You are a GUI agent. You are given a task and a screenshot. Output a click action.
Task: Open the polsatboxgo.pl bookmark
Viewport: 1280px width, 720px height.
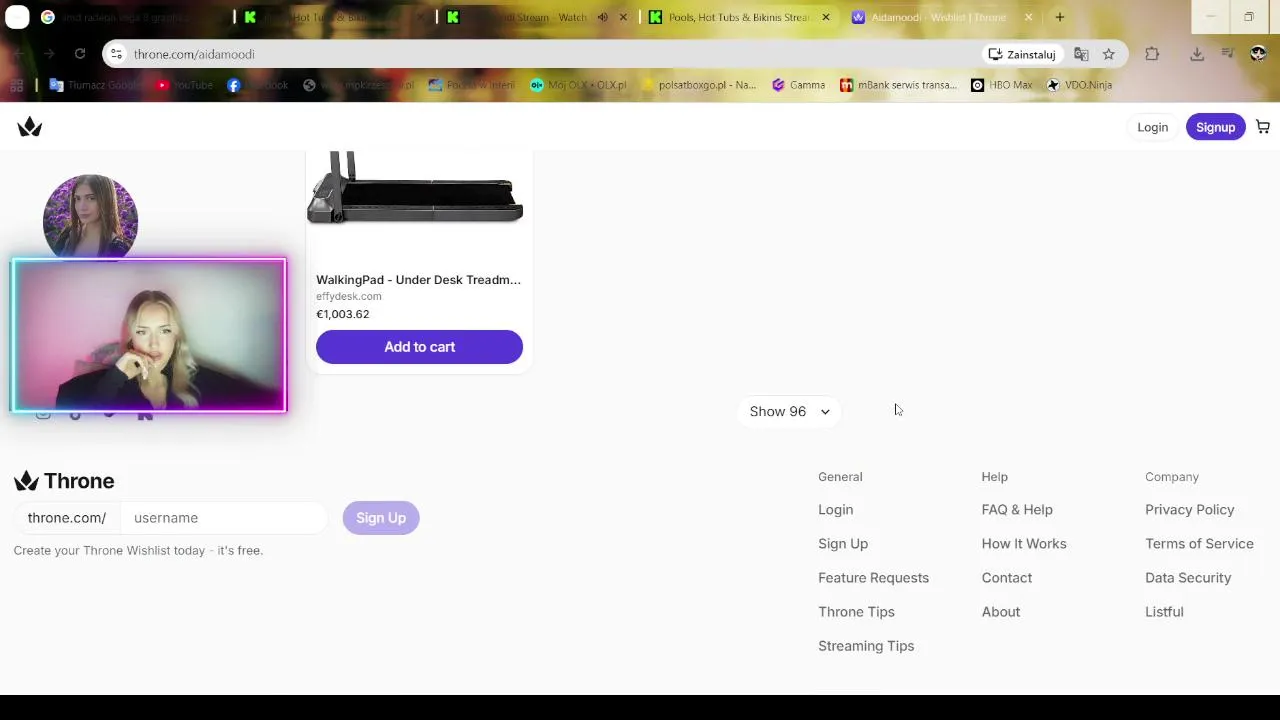pos(698,85)
